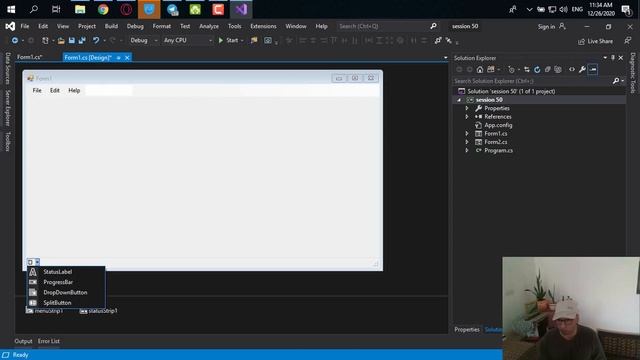Click Help menu on the designed form
The height and width of the screenshot is (360, 640).
click(74, 91)
